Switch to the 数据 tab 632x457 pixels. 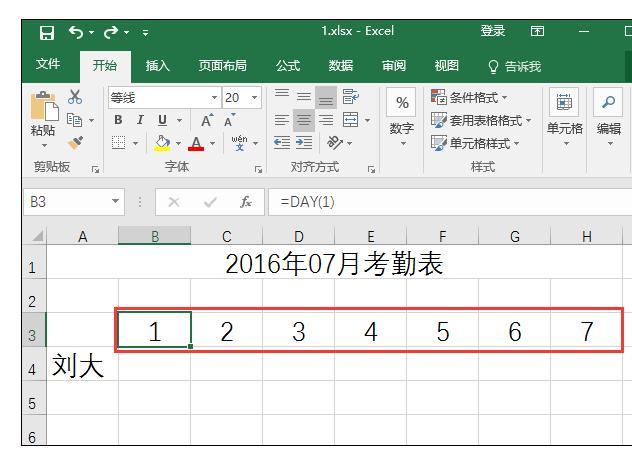click(x=341, y=66)
